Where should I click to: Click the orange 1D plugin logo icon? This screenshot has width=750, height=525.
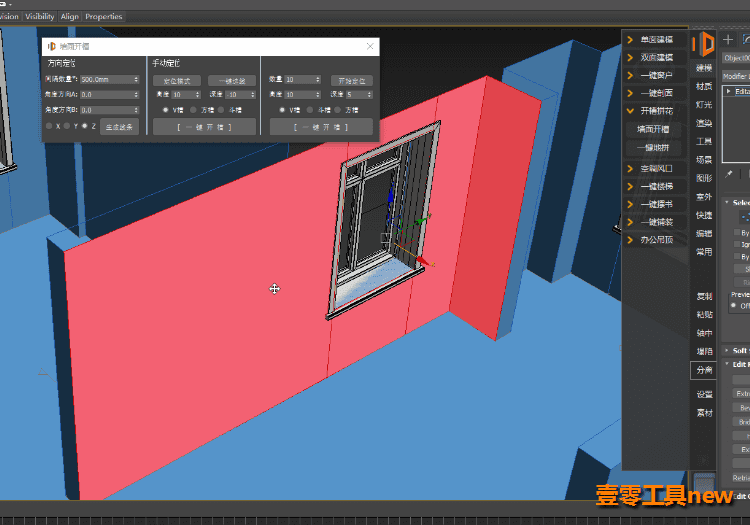[703, 44]
